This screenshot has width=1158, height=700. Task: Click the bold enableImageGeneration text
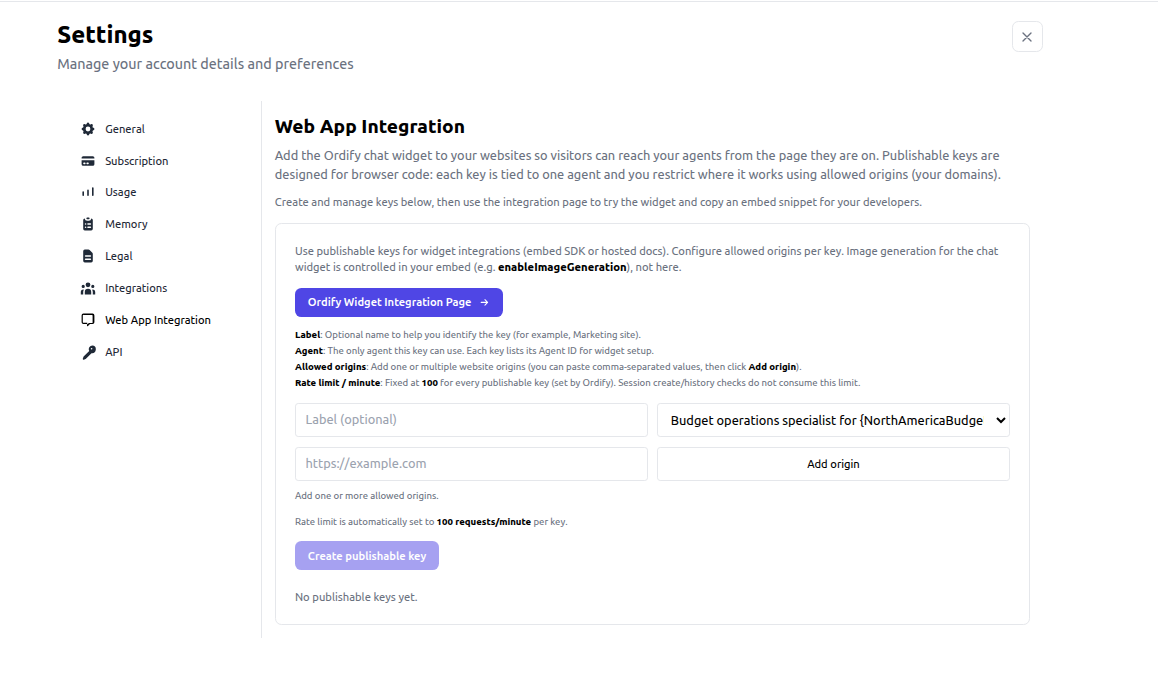tap(562, 267)
